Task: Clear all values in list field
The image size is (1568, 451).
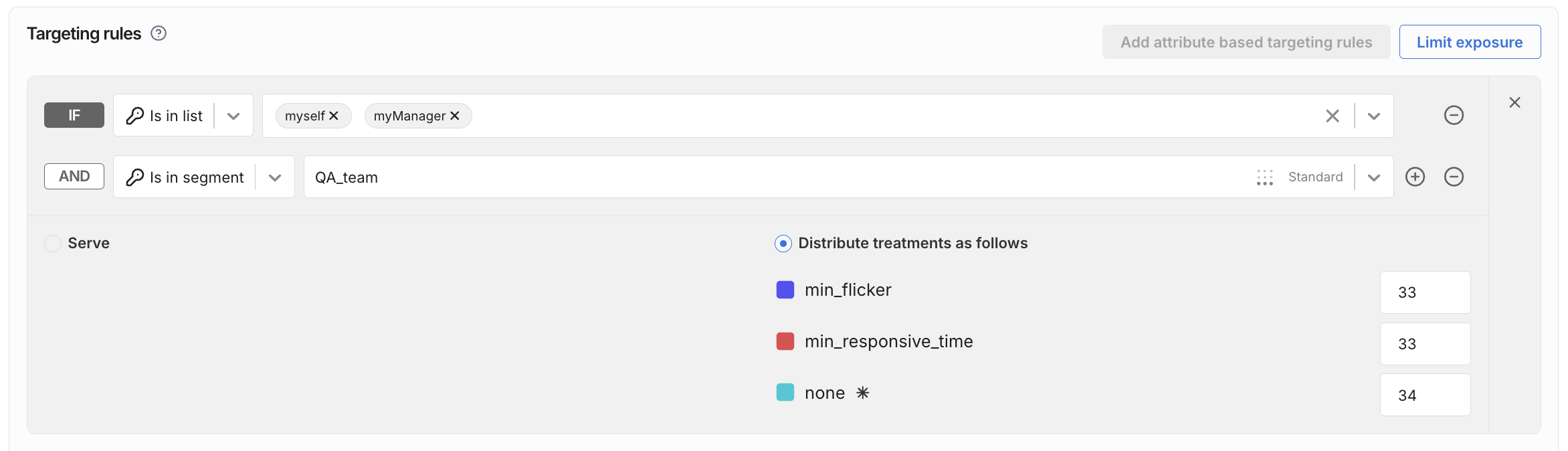Action: pos(1332,116)
